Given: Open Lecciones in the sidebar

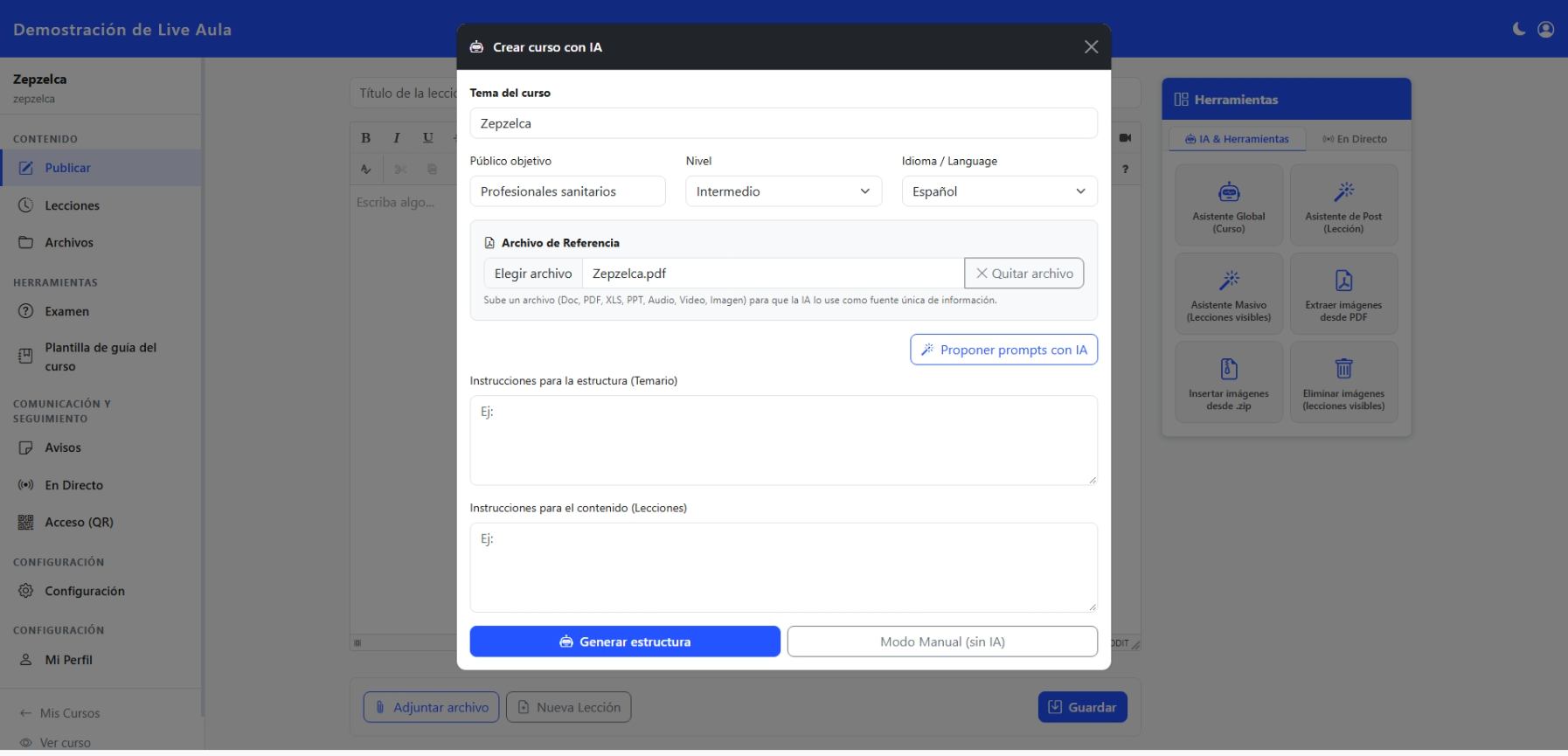Looking at the screenshot, I should click(x=101, y=205).
